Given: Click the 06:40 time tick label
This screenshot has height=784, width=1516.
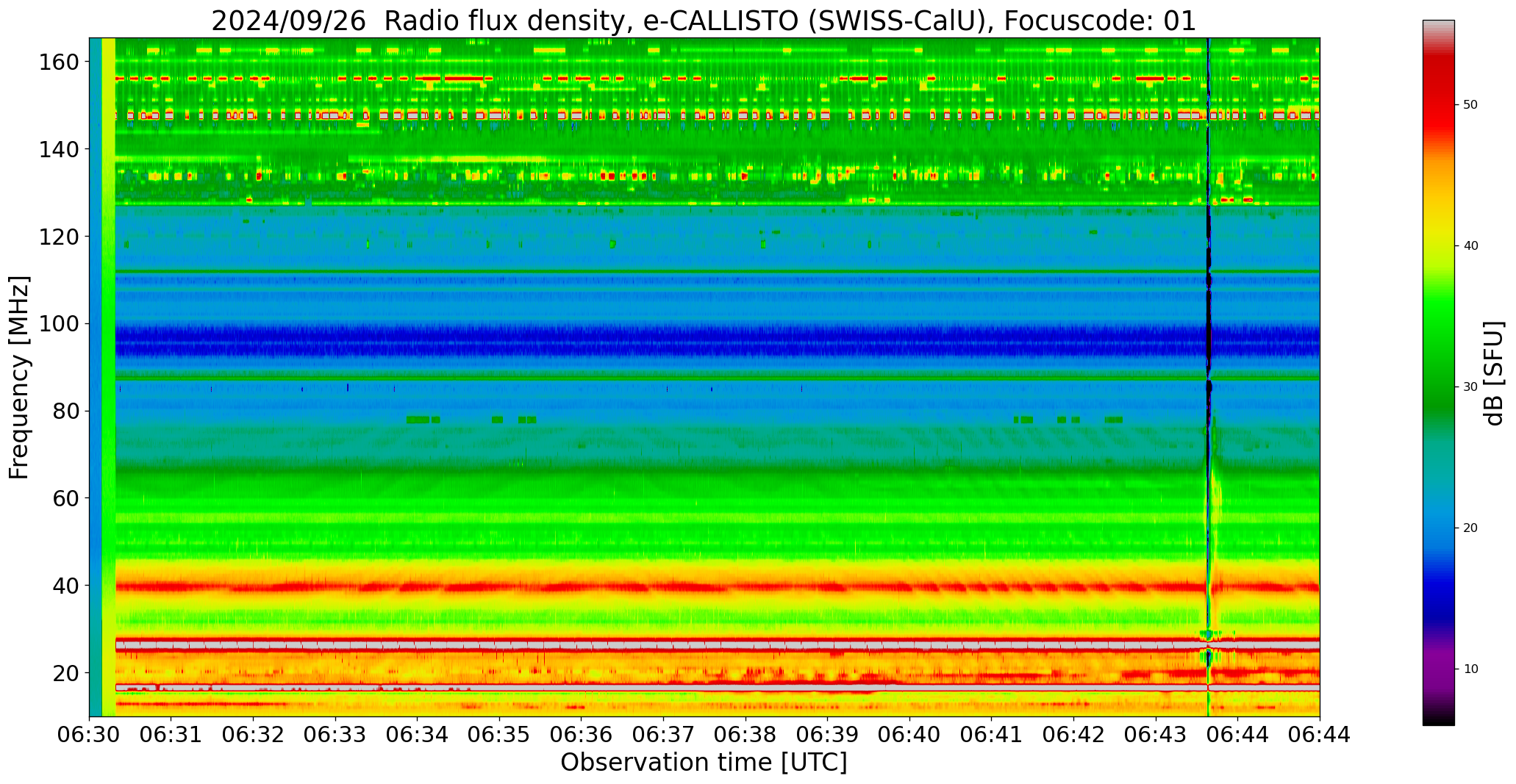Looking at the screenshot, I should coord(909,734).
